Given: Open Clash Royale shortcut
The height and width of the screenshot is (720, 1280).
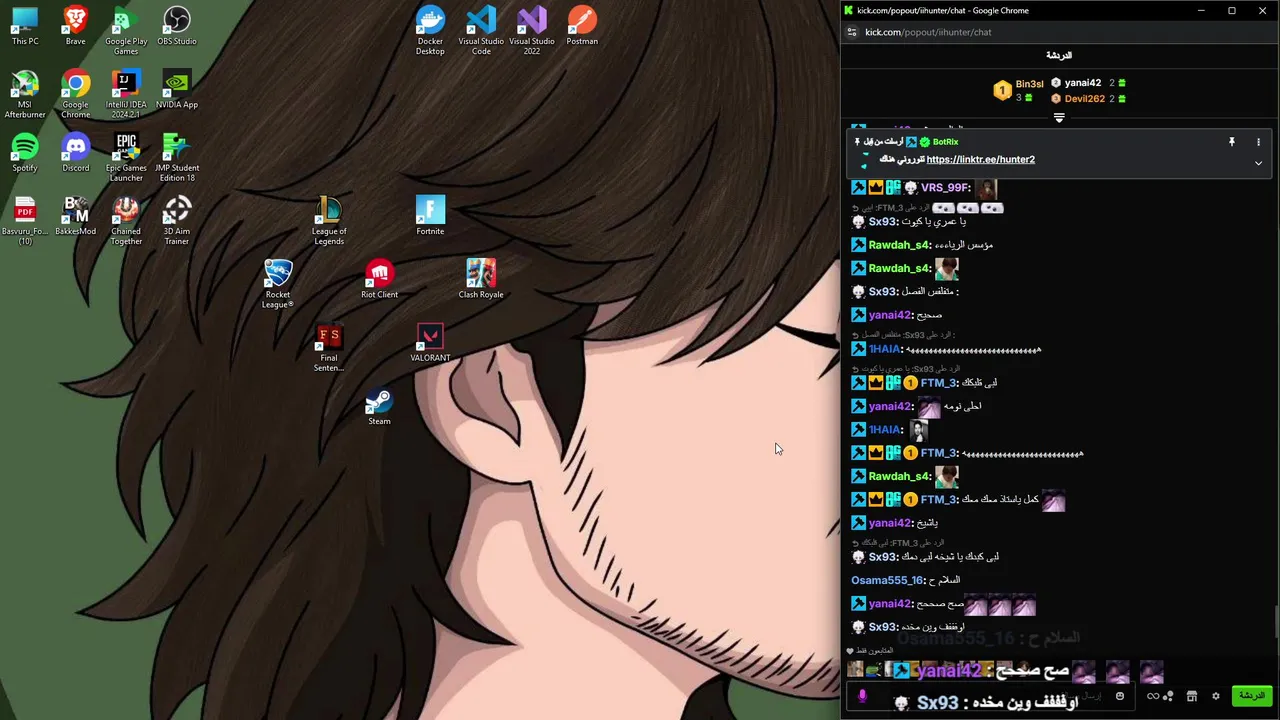Looking at the screenshot, I should pos(481,279).
